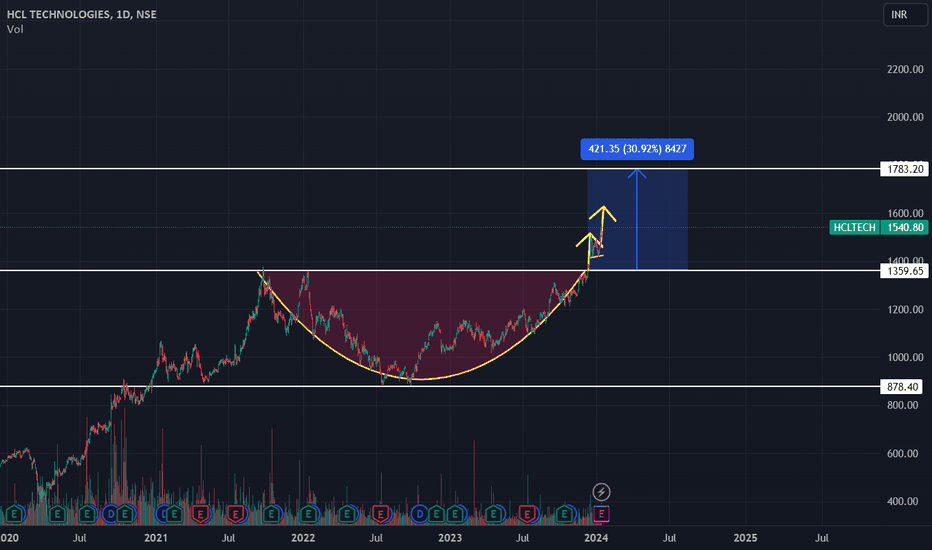Screen dimensions: 932x550
Task: Click the 2000.00 price axis value
Action: click(905, 117)
